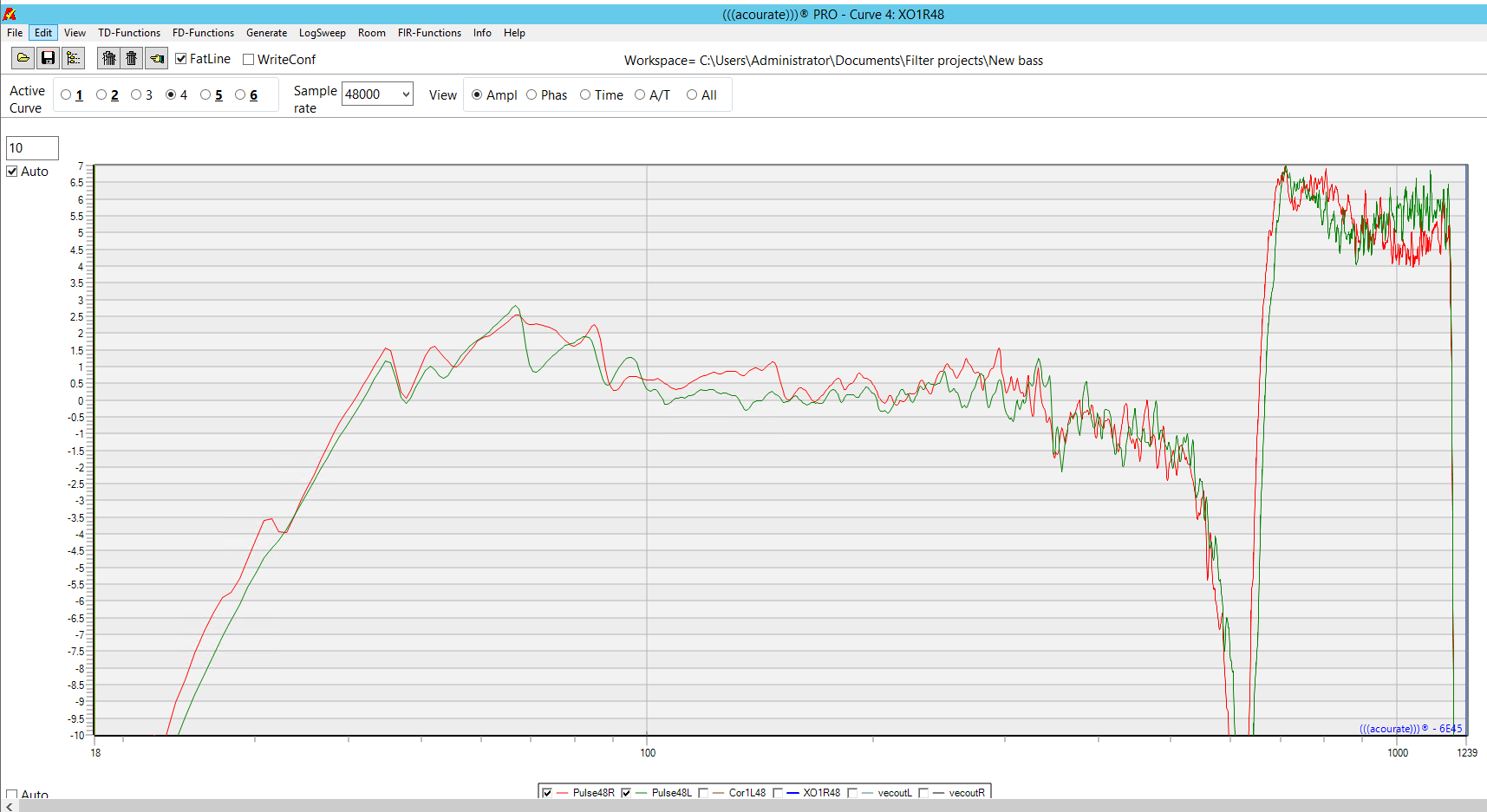The width and height of the screenshot is (1487, 812).
Task: Show the XO1R48 curve via legend checkbox
Action: pos(778,793)
